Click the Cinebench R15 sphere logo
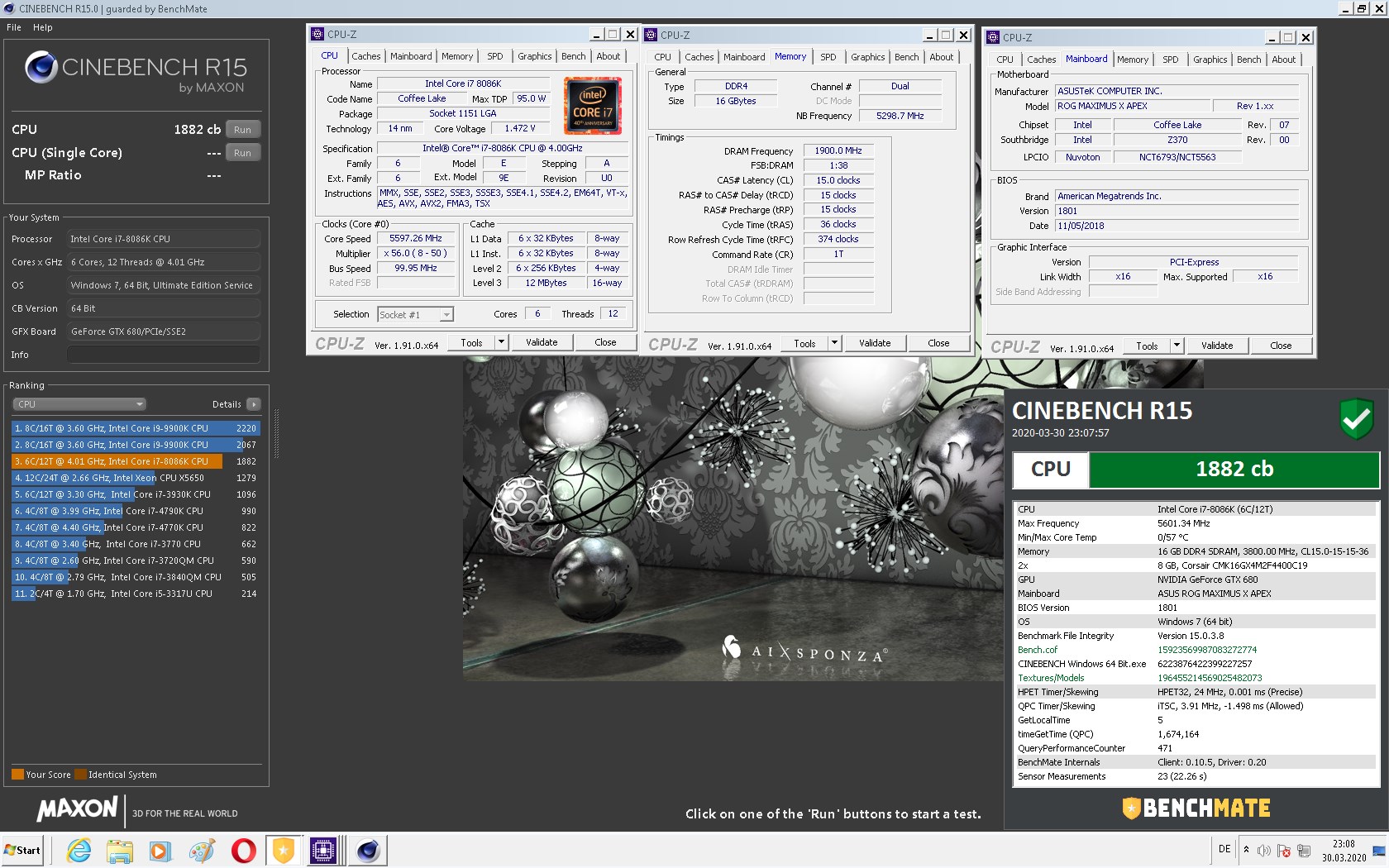Viewport: 1389px width, 868px height. click(41, 67)
